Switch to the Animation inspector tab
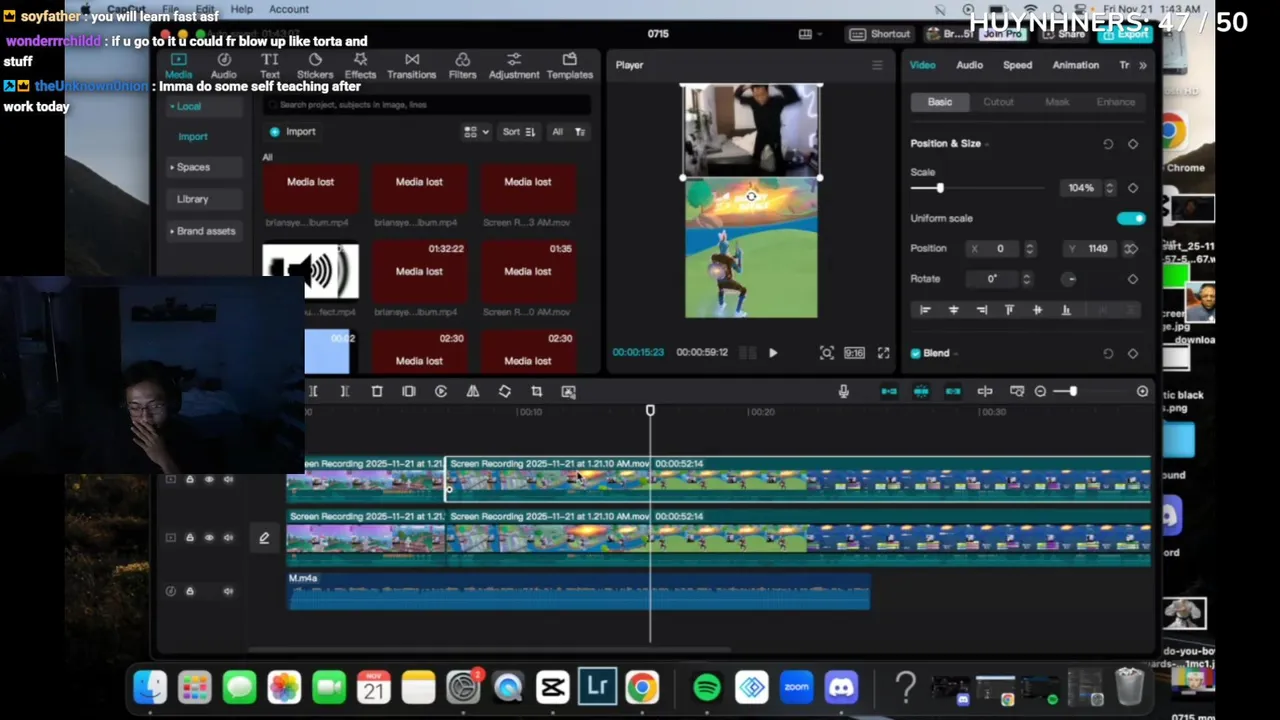1280x720 pixels. (1075, 65)
